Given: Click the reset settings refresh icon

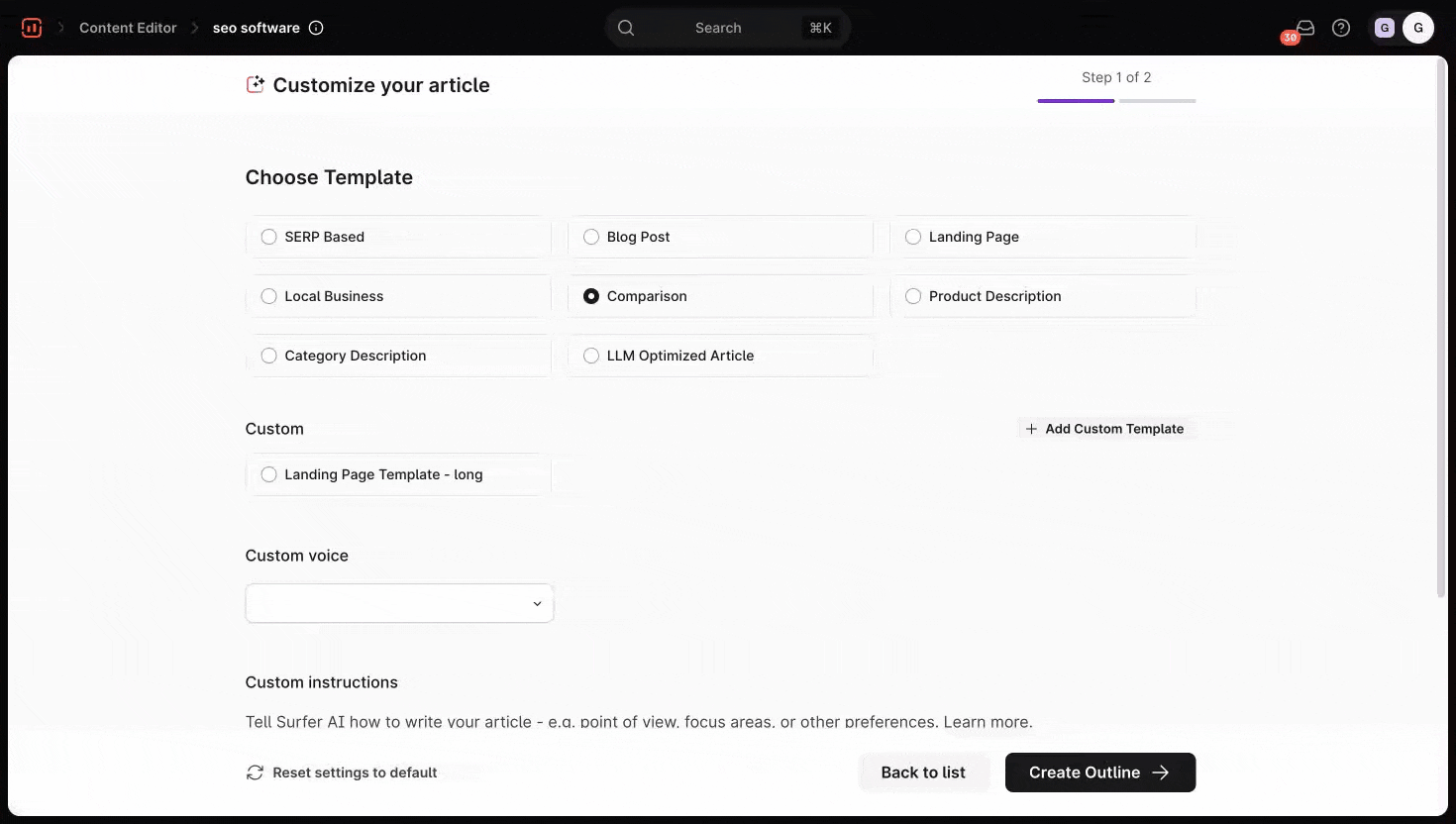Looking at the screenshot, I should pos(255,772).
